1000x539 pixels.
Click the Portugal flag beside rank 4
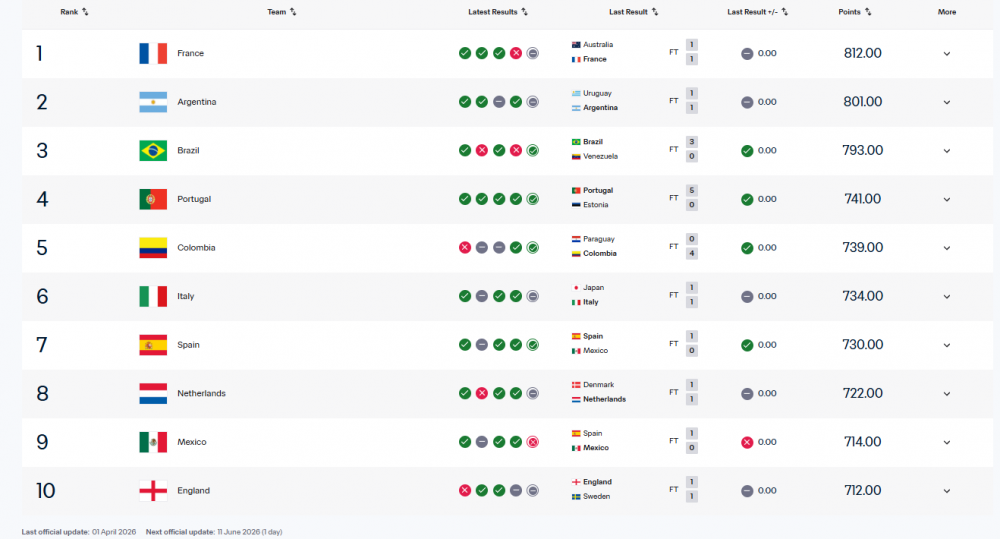[x=153, y=199]
